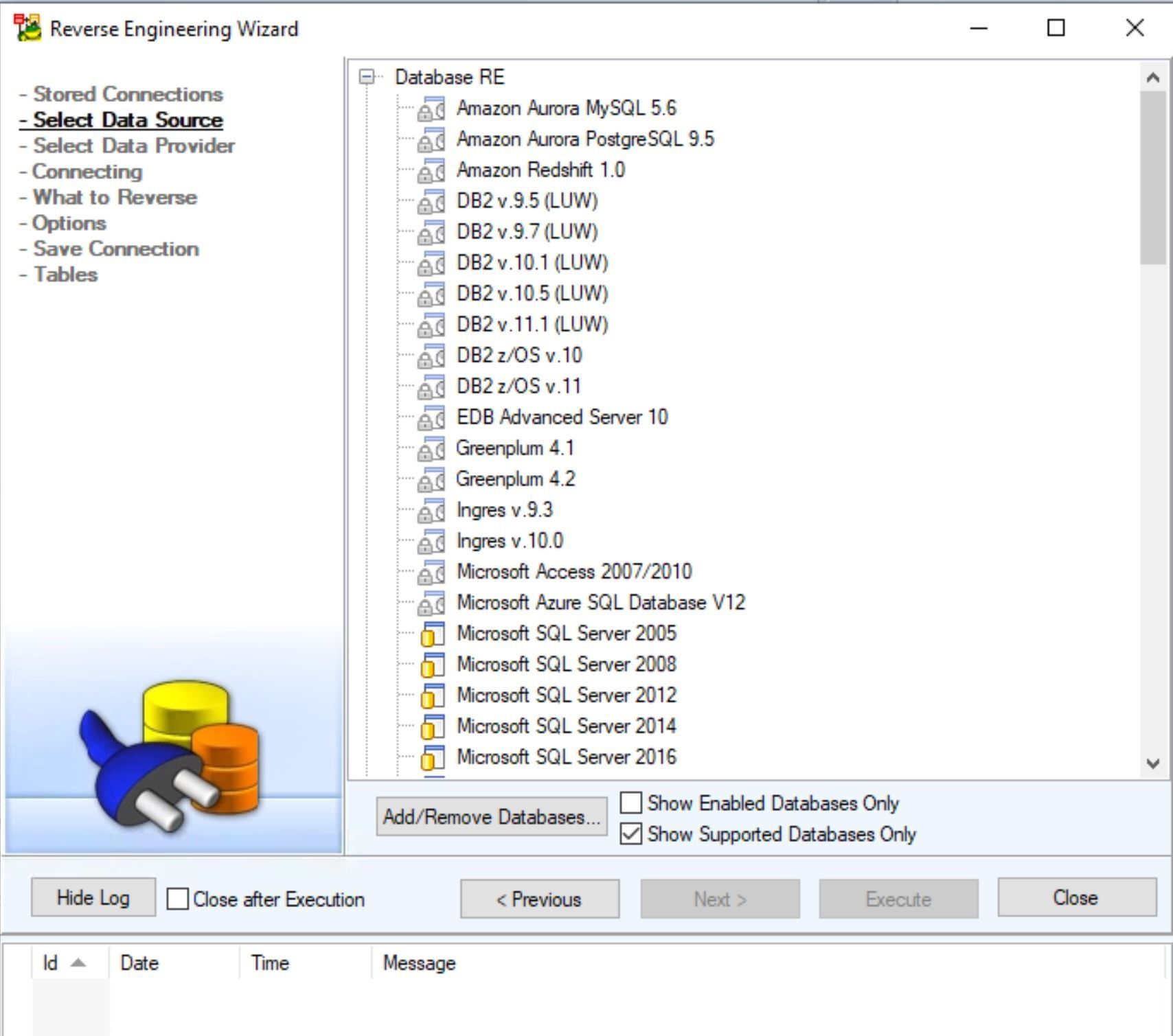Select the Greenplum 4.2 text row
Screen dimensions: 1173x1036
(x=516, y=479)
